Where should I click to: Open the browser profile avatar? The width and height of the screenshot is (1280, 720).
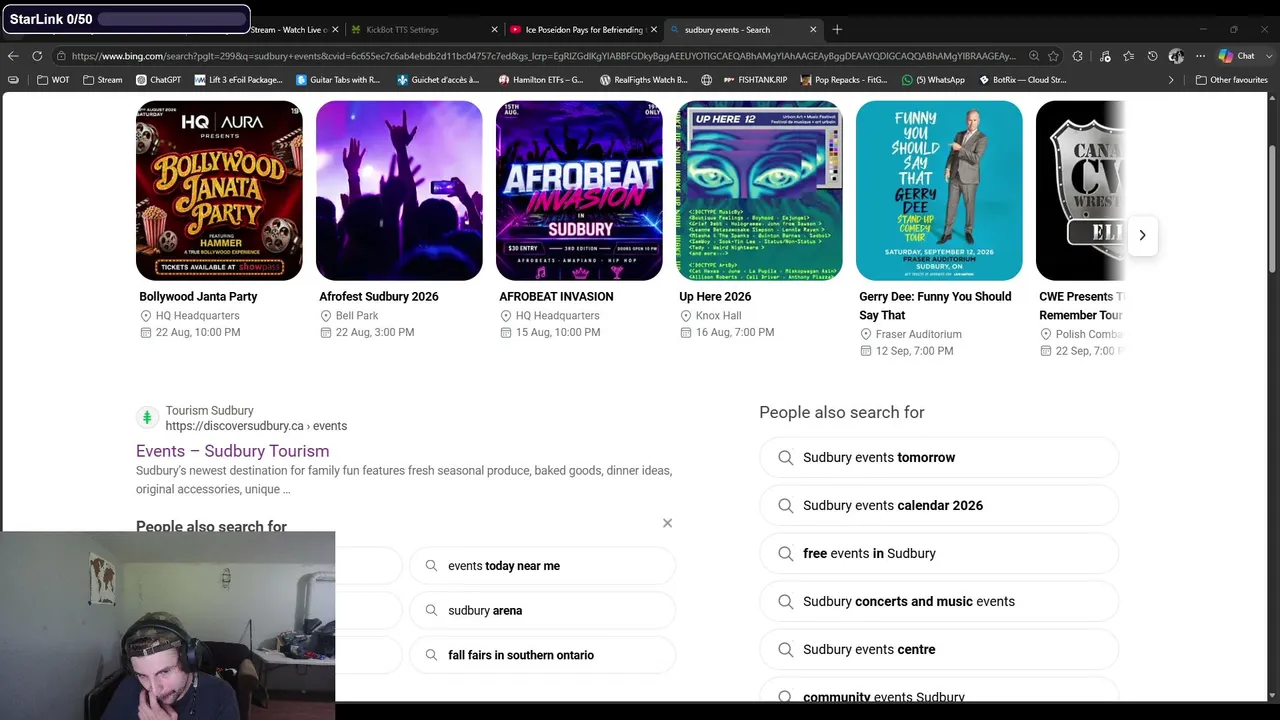point(1176,56)
